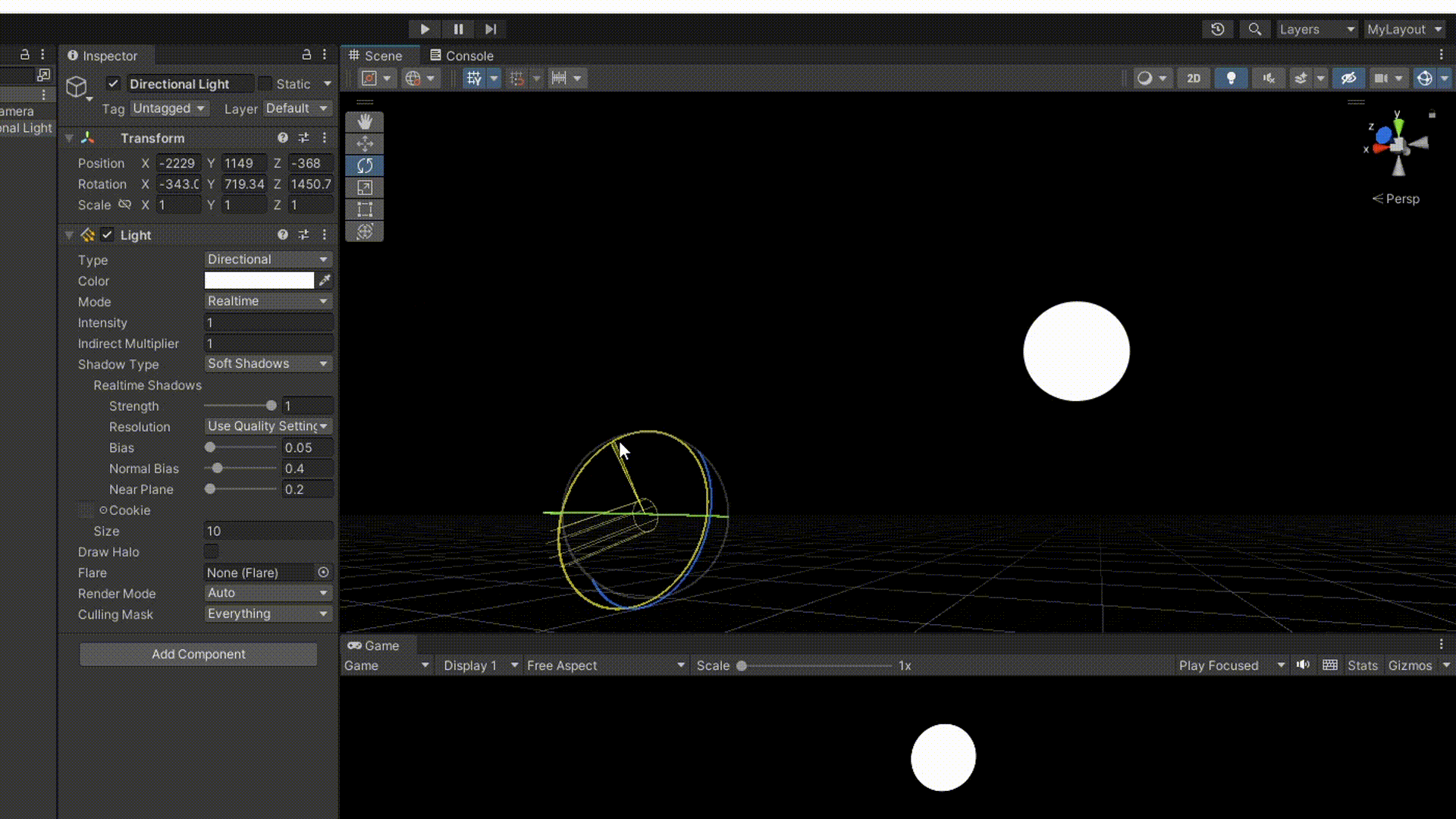Enable the Draw Halo checkbox
Image resolution: width=1456 pixels, height=819 pixels.
tap(212, 551)
